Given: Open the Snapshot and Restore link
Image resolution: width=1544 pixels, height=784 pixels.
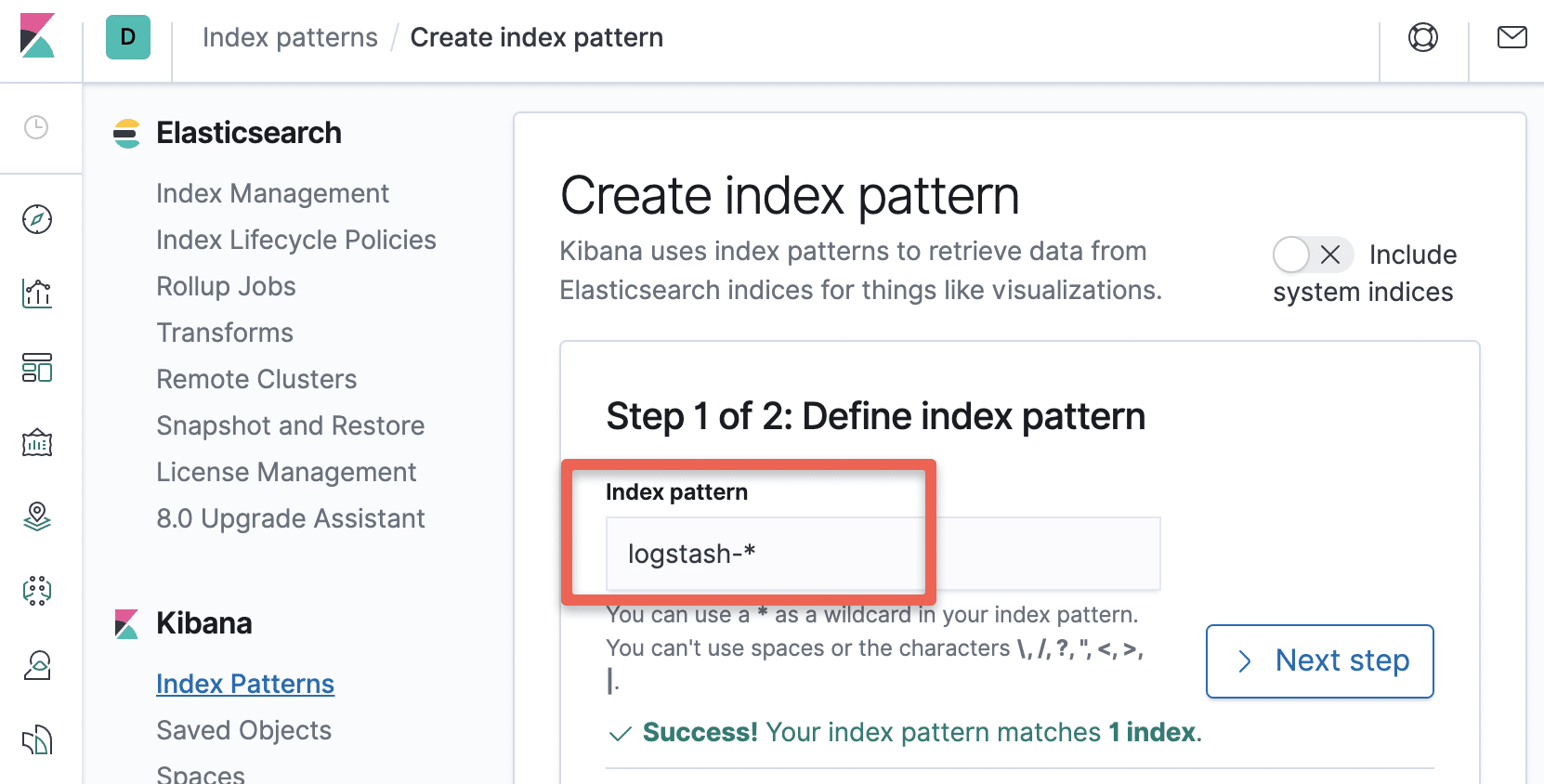Looking at the screenshot, I should point(290,425).
